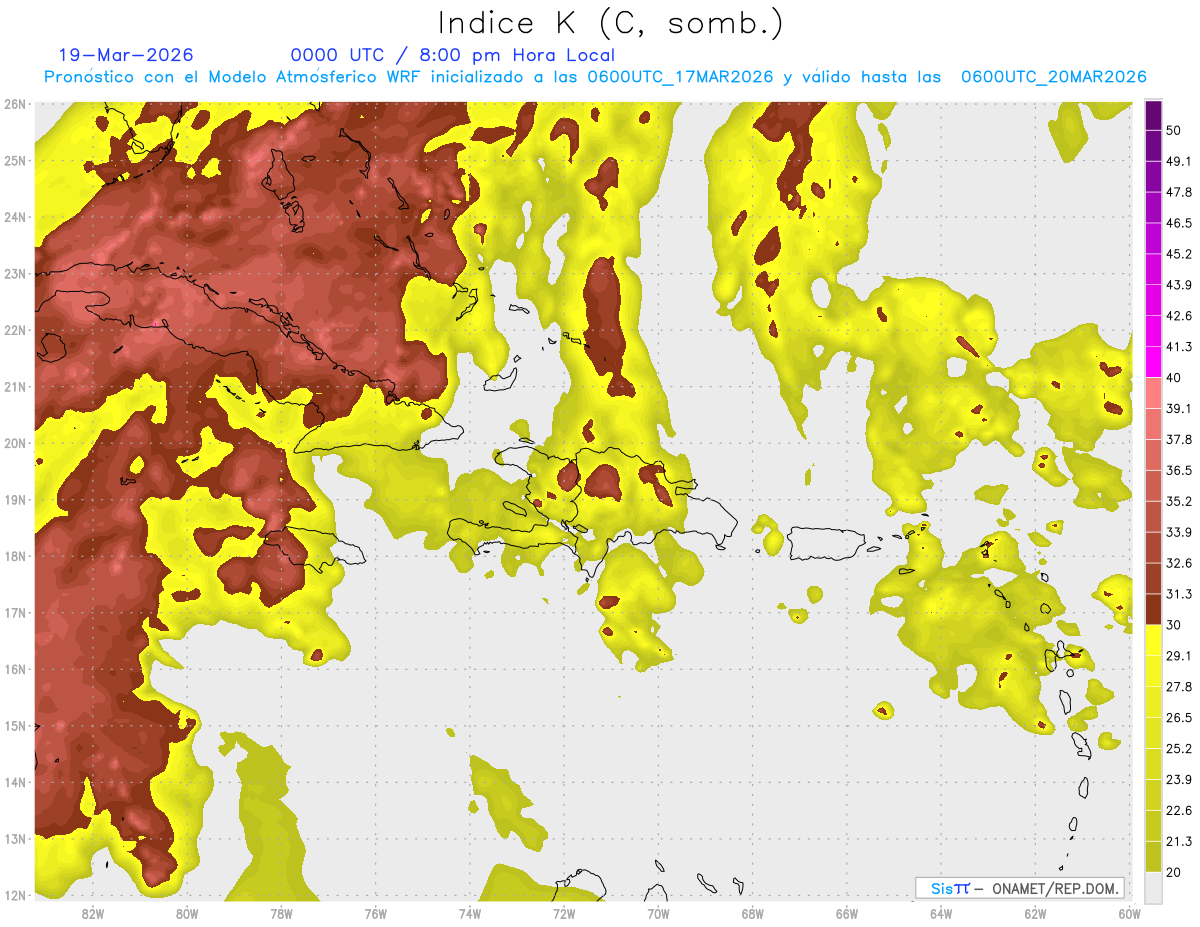
Task: Click the 21N latitude label
Action: 16,387
